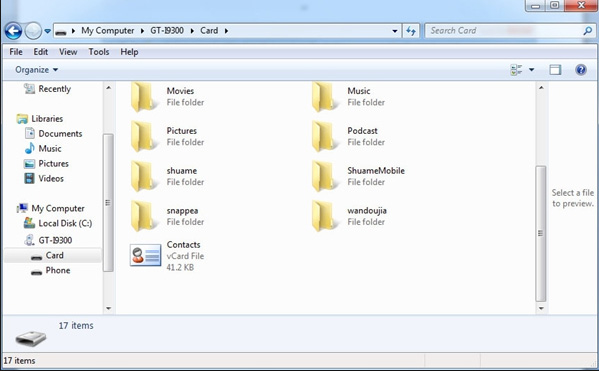Viewport: 599px width, 371px height.
Task: Click the Podcast folder name
Action: tap(363, 131)
